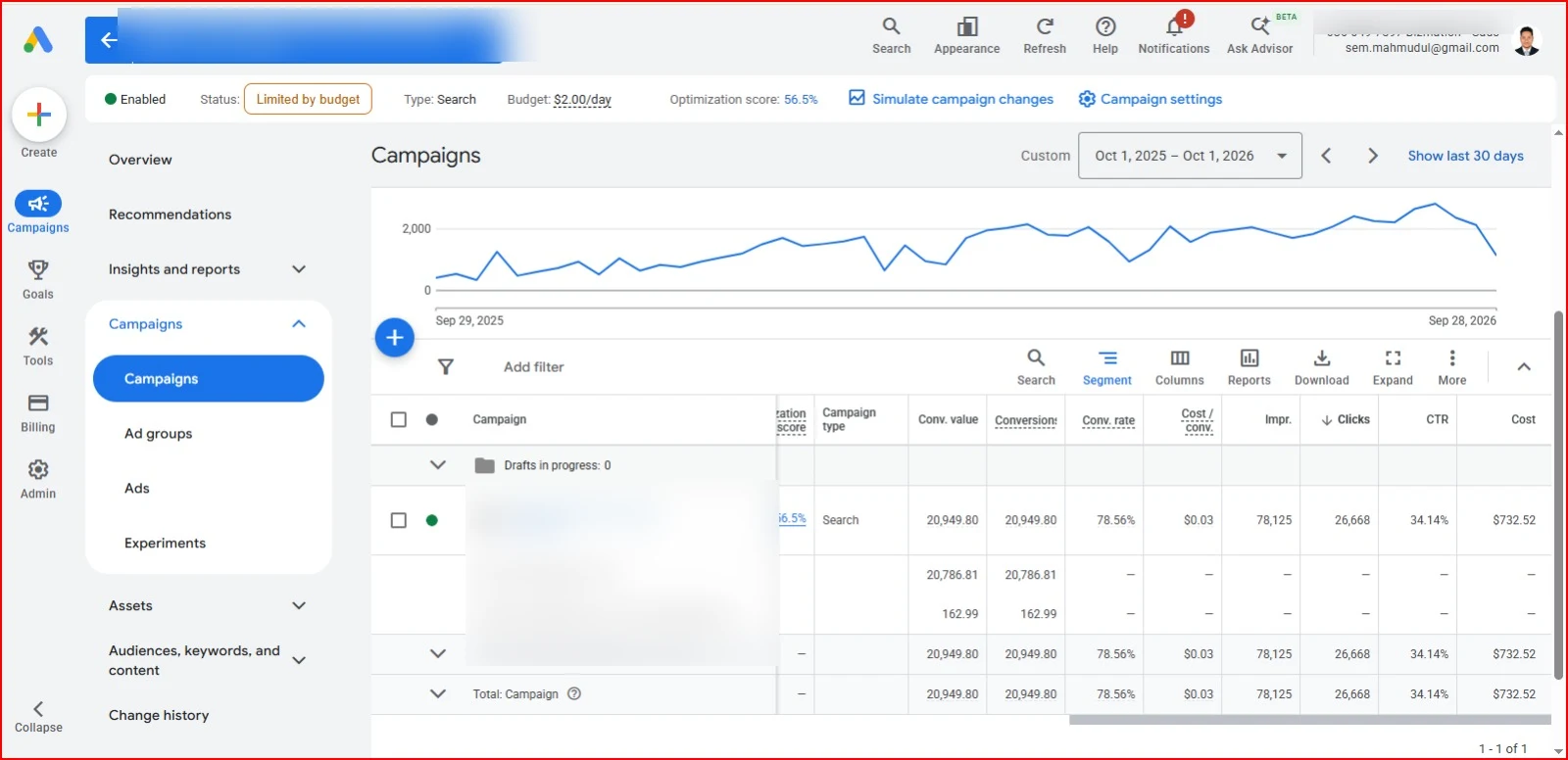This screenshot has width=1568, height=760.
Task: Open the Help icon
Action: (1105, 35)
